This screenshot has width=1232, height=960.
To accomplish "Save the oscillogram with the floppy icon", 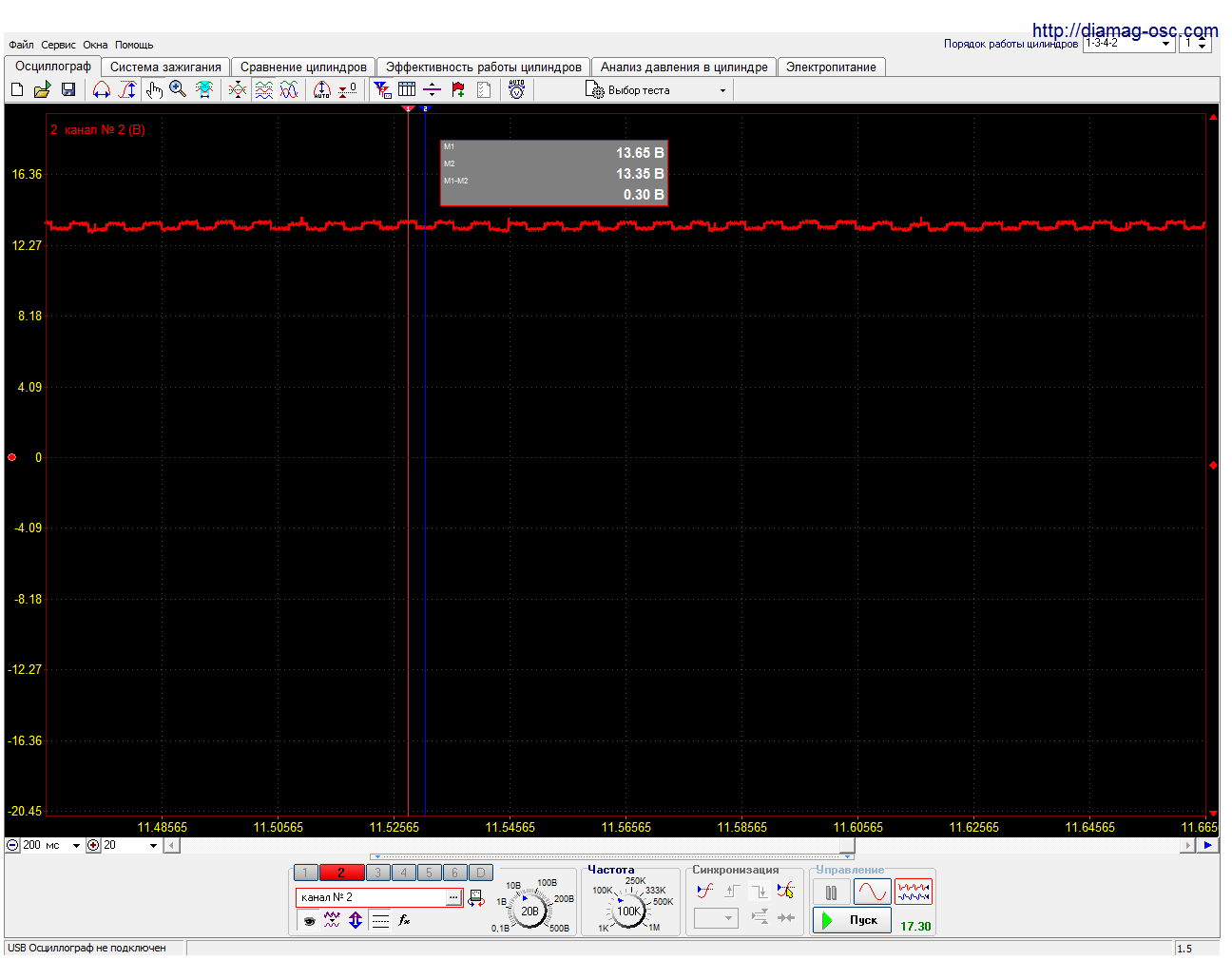I will (68, 89).
